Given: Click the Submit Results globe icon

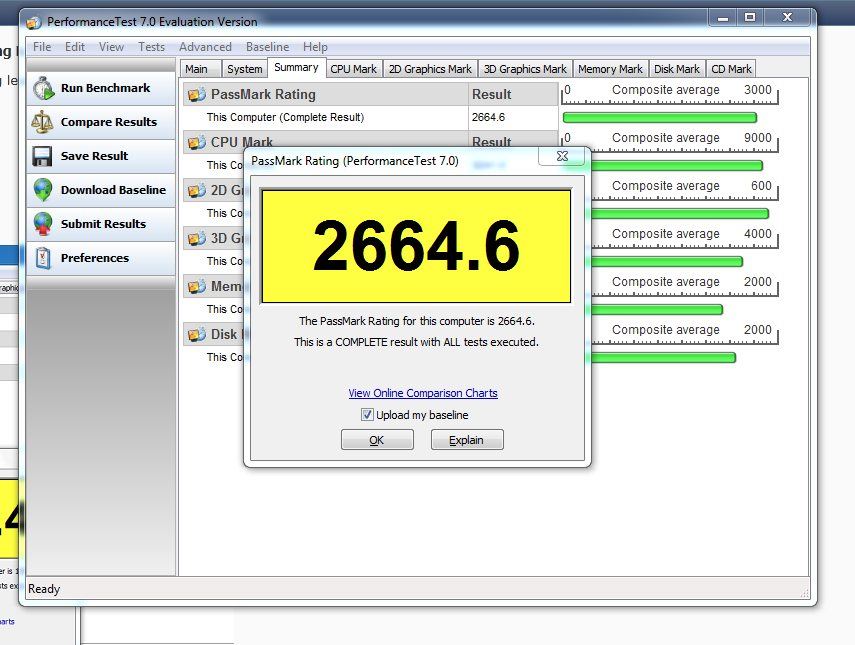Looking at the screenshot, I should pos(43,224).
